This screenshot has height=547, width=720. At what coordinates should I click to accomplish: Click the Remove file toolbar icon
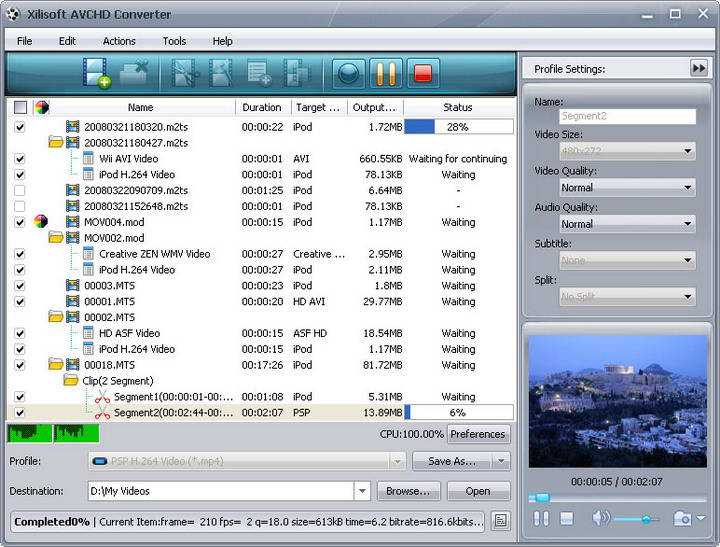134,74
